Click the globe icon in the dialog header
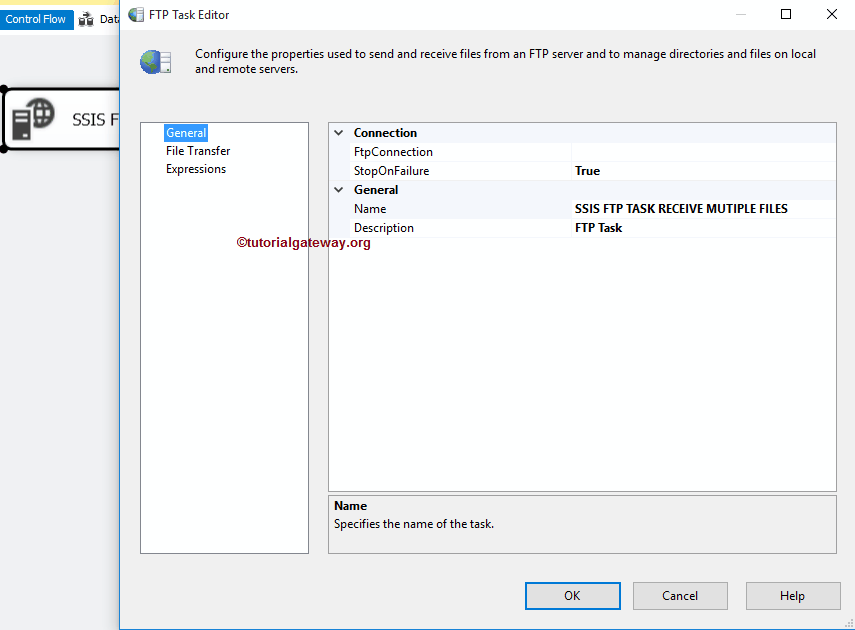The height and width of the screenshot is (630, 855). 155,61
